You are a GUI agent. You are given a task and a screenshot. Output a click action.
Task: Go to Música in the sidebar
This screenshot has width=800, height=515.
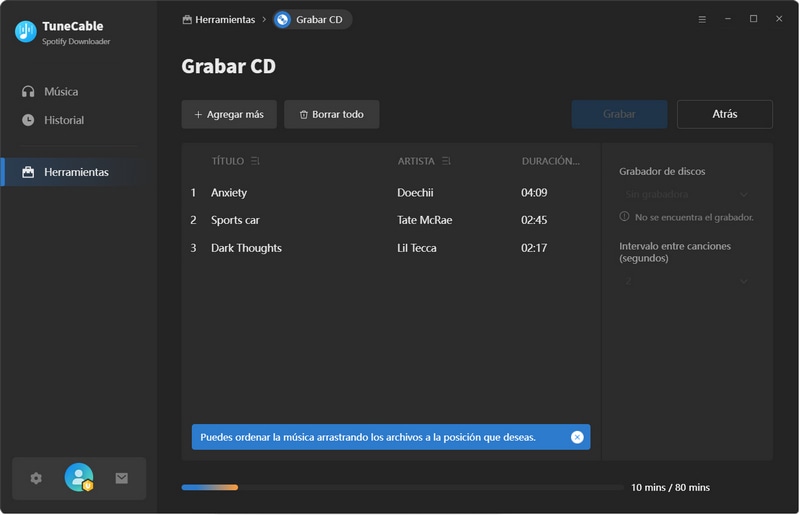(60, 91)
